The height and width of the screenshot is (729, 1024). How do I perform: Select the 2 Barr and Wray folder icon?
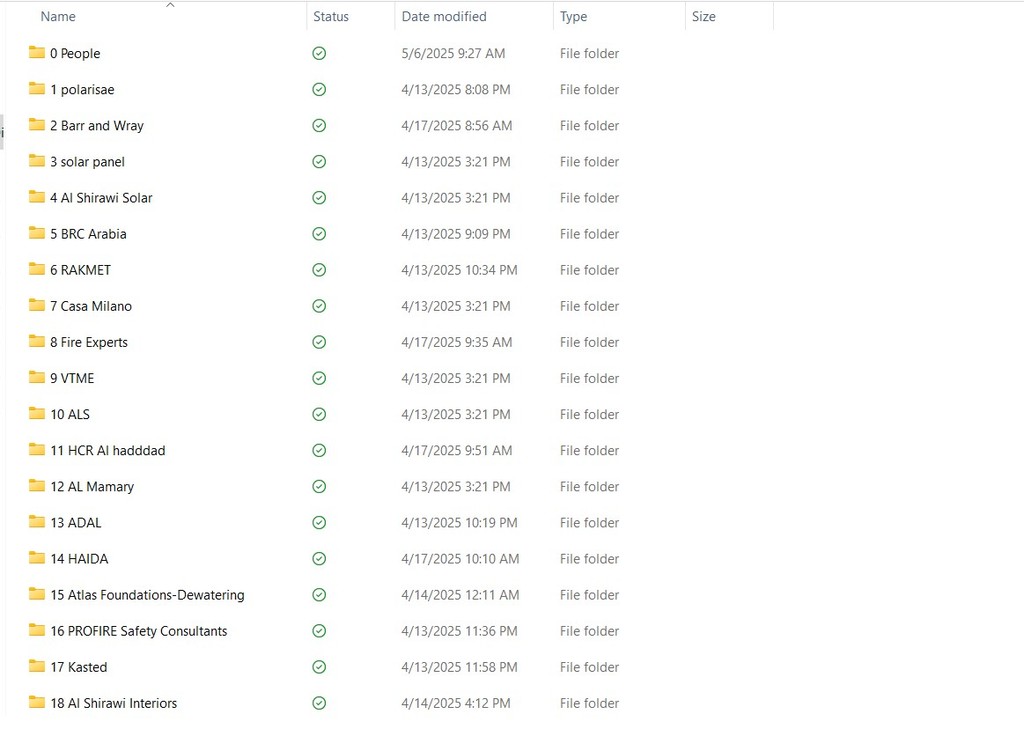[37, 124]
